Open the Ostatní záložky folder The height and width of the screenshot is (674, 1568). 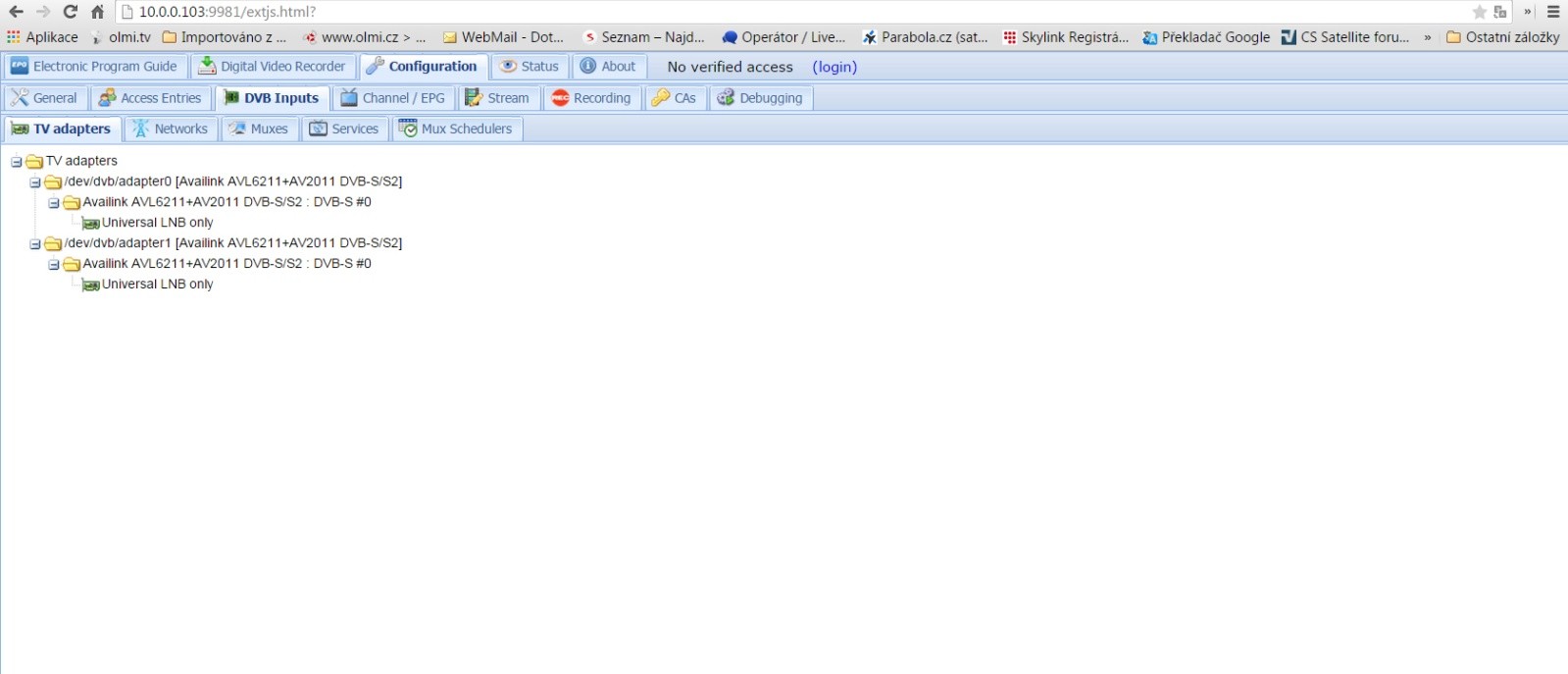coord(1503,37)
